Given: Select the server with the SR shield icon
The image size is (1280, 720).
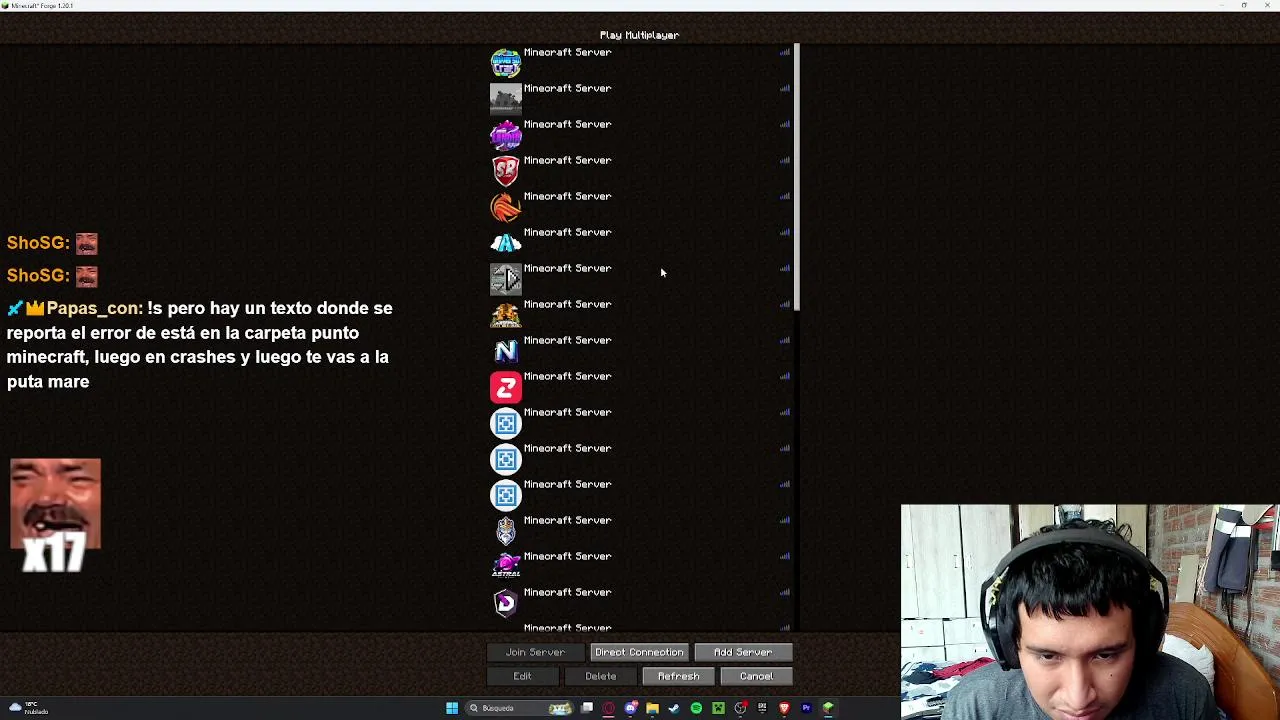Looking at the screenshot, I should pyautogui.click(x=640, y=171).
